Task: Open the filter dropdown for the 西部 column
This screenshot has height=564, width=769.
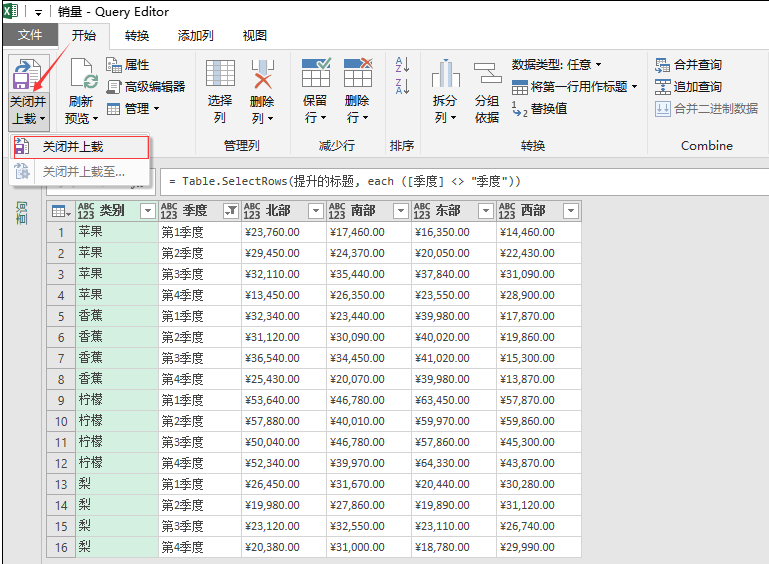Action: point(570,211)
